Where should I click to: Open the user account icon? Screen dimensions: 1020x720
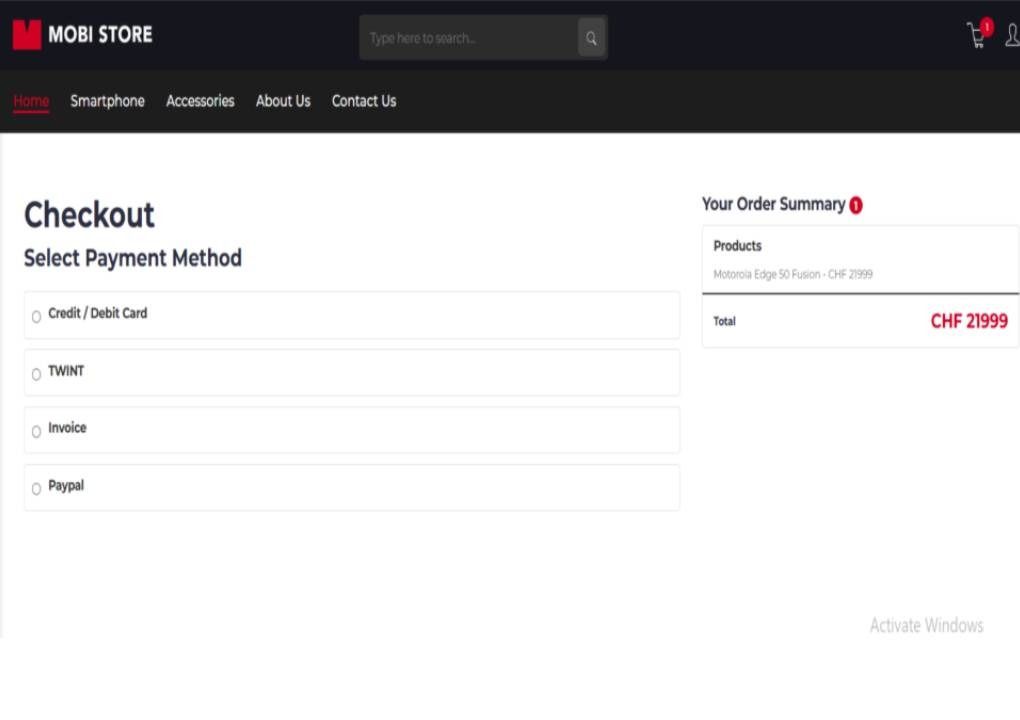click(1013, 35)
